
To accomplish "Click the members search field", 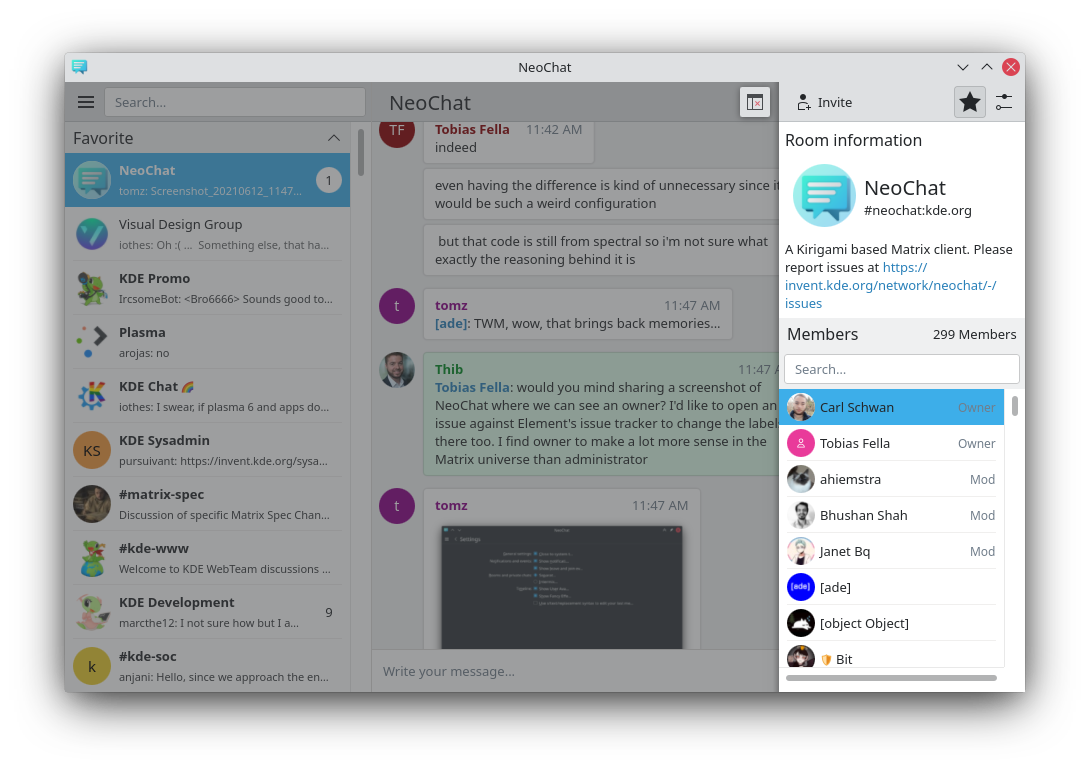I will pyautogui.click(x=902, y=369).
